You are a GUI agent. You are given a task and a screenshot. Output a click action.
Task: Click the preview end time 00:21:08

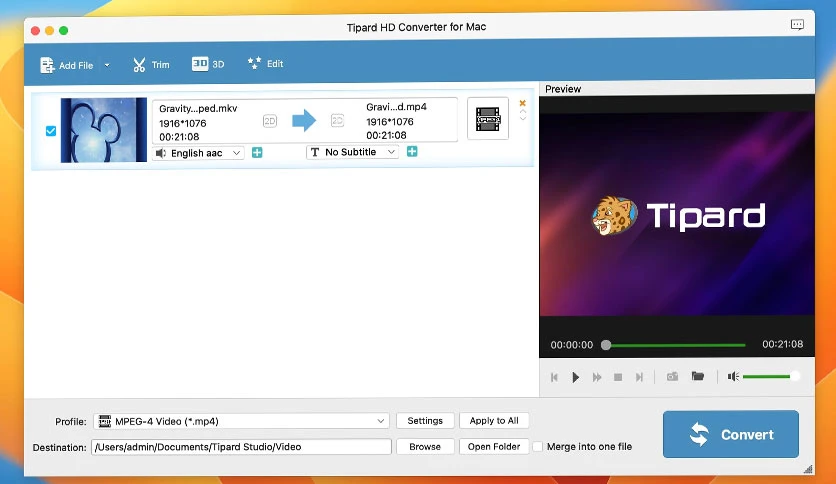pyautogui.click(x=782, y=344)
